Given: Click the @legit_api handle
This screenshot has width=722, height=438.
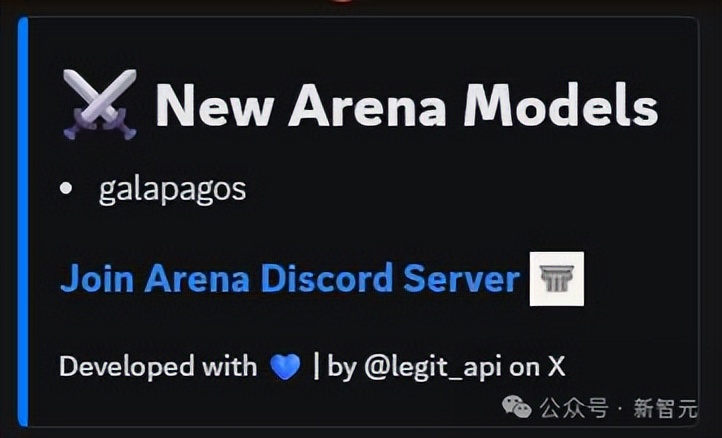Looking at the screenshot, I should (433, 368).
